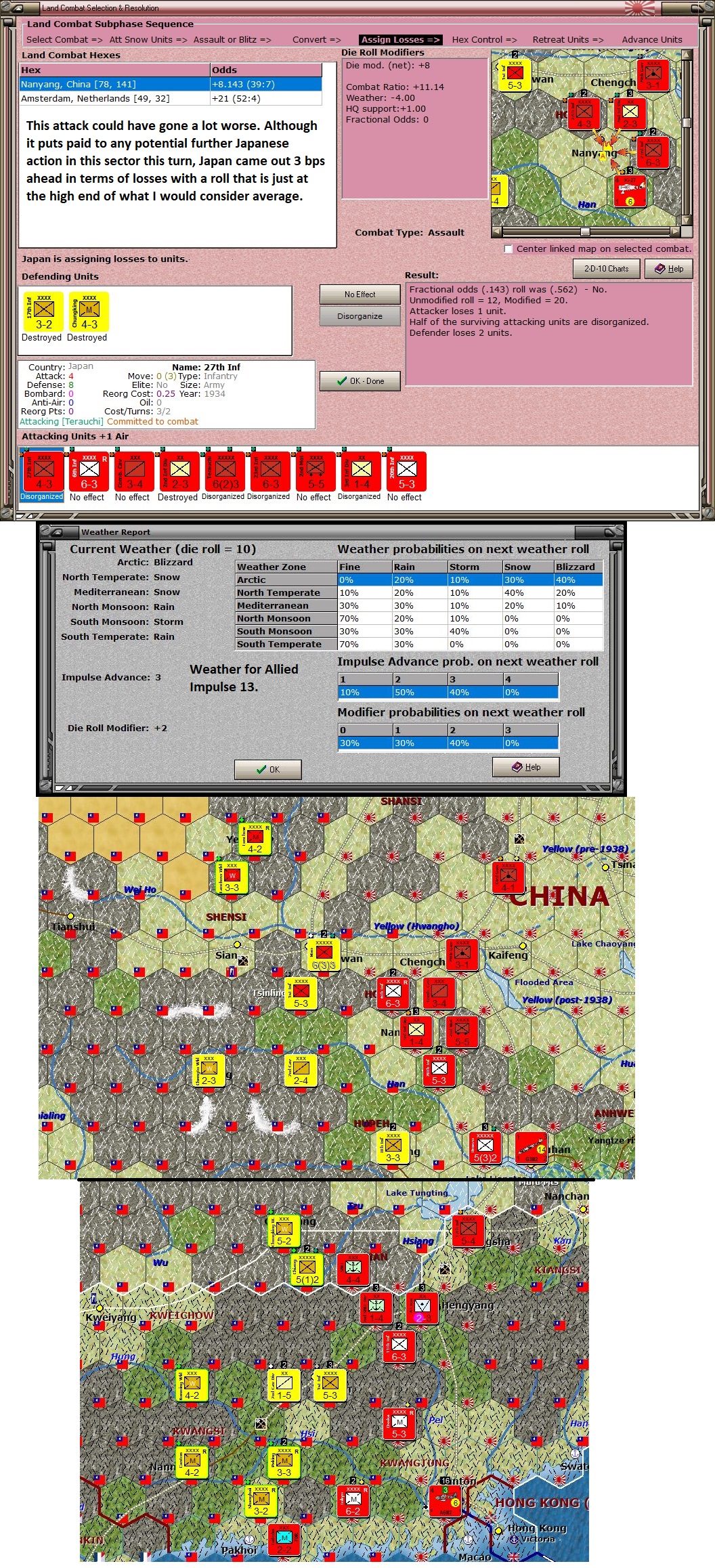Click the Mao 6(3)3 HQ counter near Sian

pos(323,955)
